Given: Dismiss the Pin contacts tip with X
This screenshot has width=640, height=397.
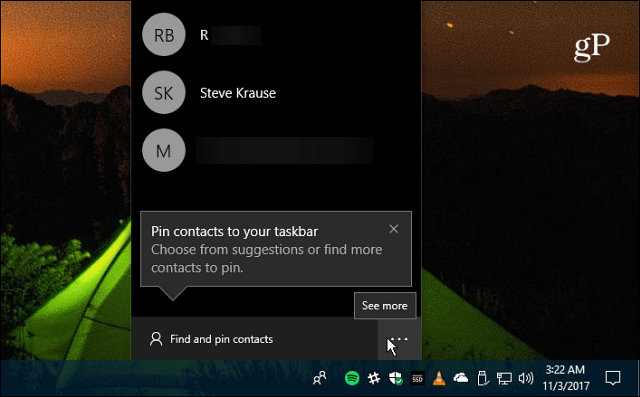Looking at the screenshot, I should tap(393, 229).
